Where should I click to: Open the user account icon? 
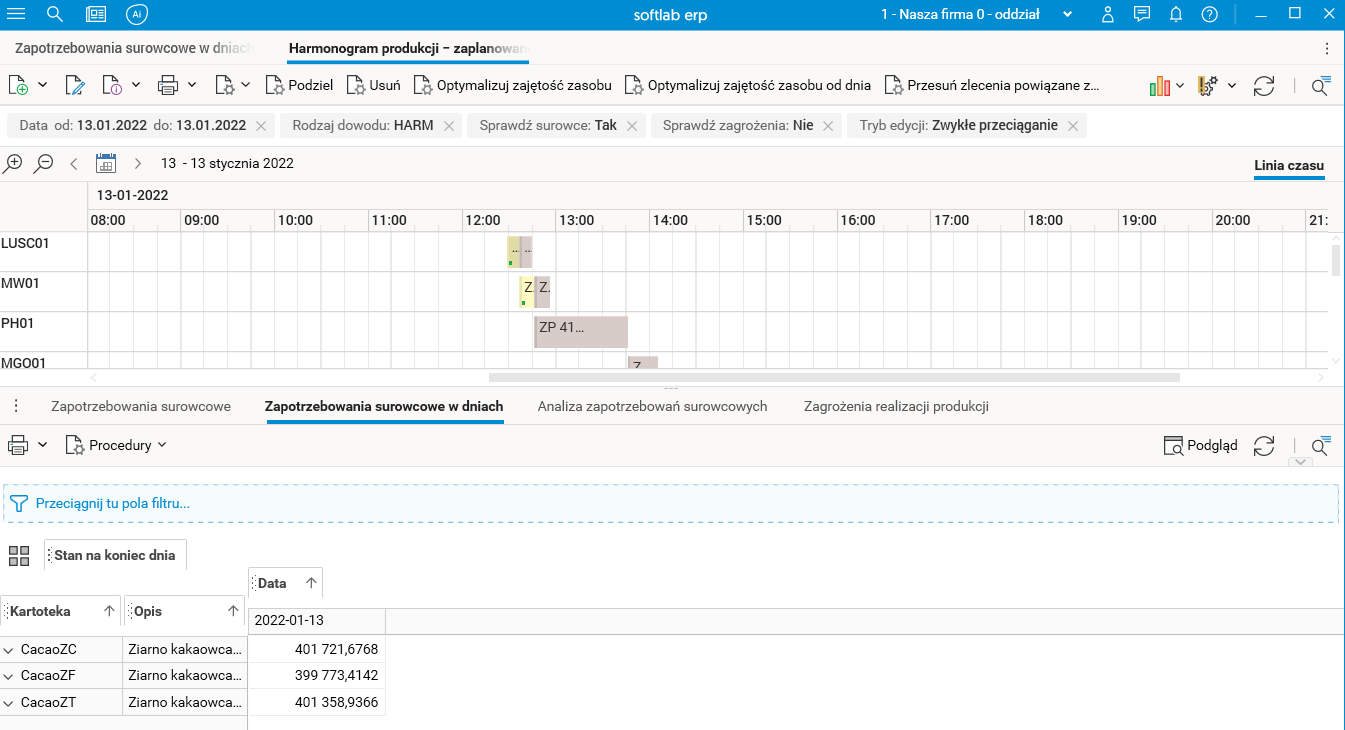[1107, 14]
